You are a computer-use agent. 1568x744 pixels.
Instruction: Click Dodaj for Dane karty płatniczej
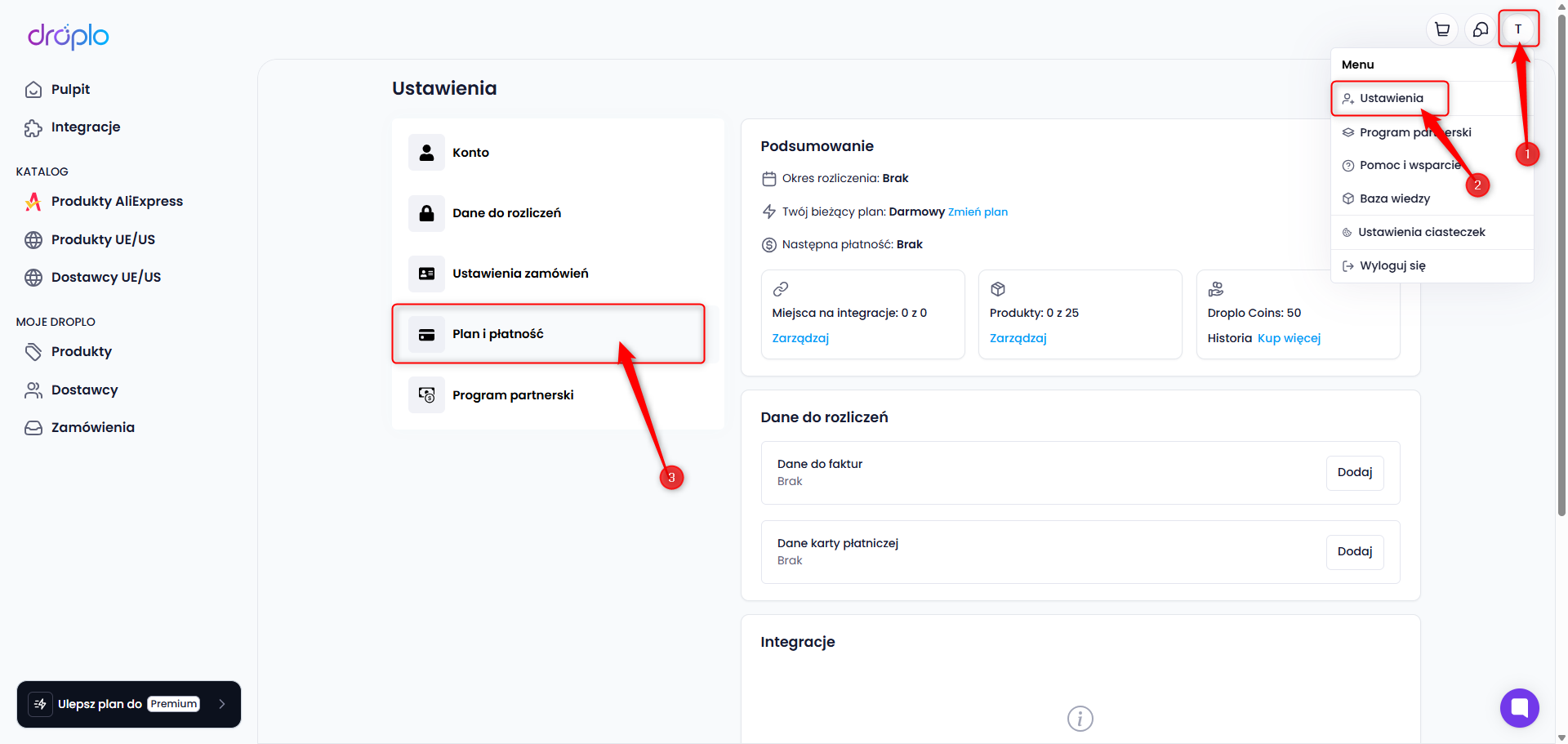pos(1355,552)
